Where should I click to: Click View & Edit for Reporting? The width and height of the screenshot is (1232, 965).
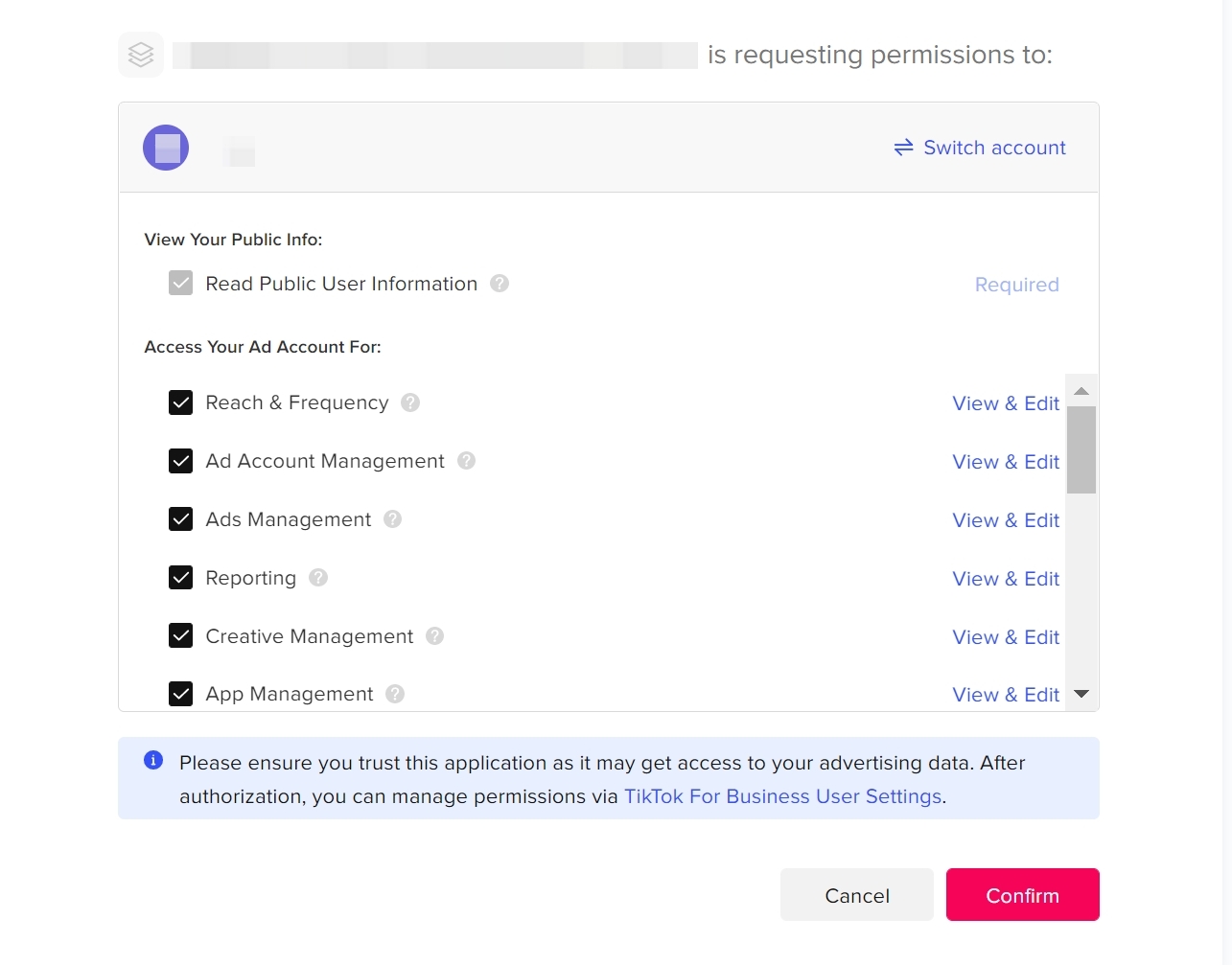pyautogui.click(x=1006, y=579)
